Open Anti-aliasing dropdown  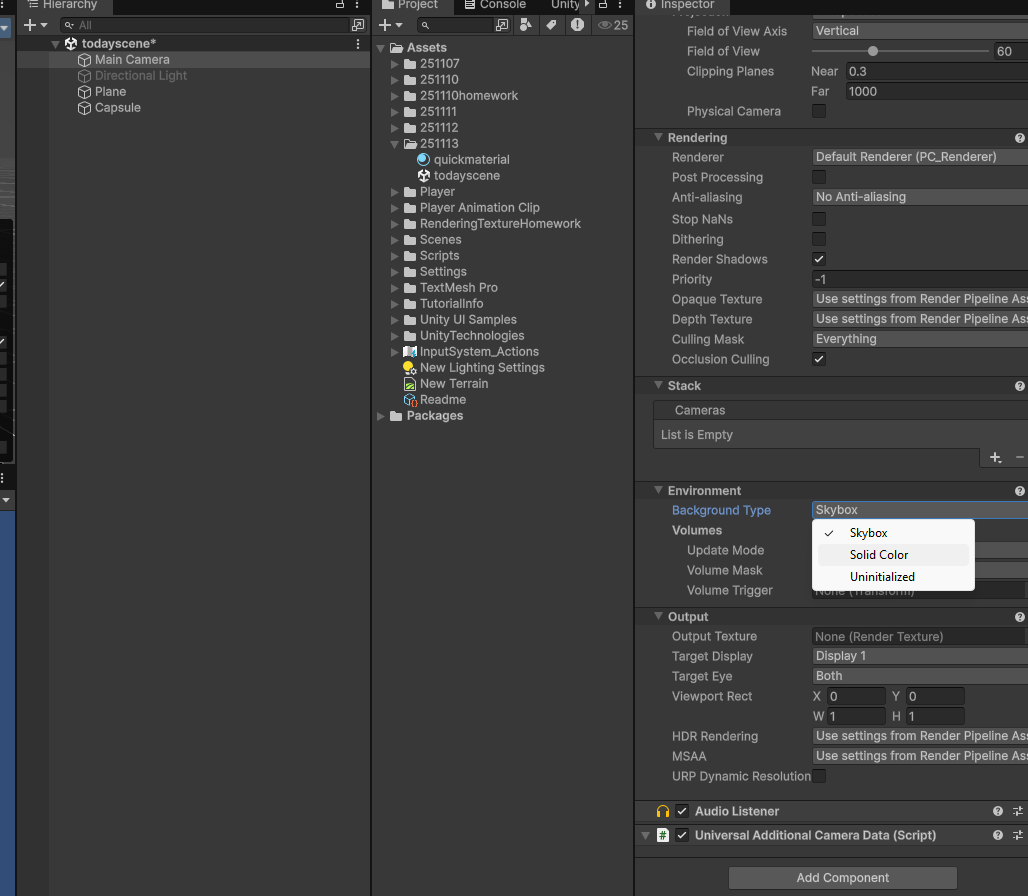pos(920,197)
